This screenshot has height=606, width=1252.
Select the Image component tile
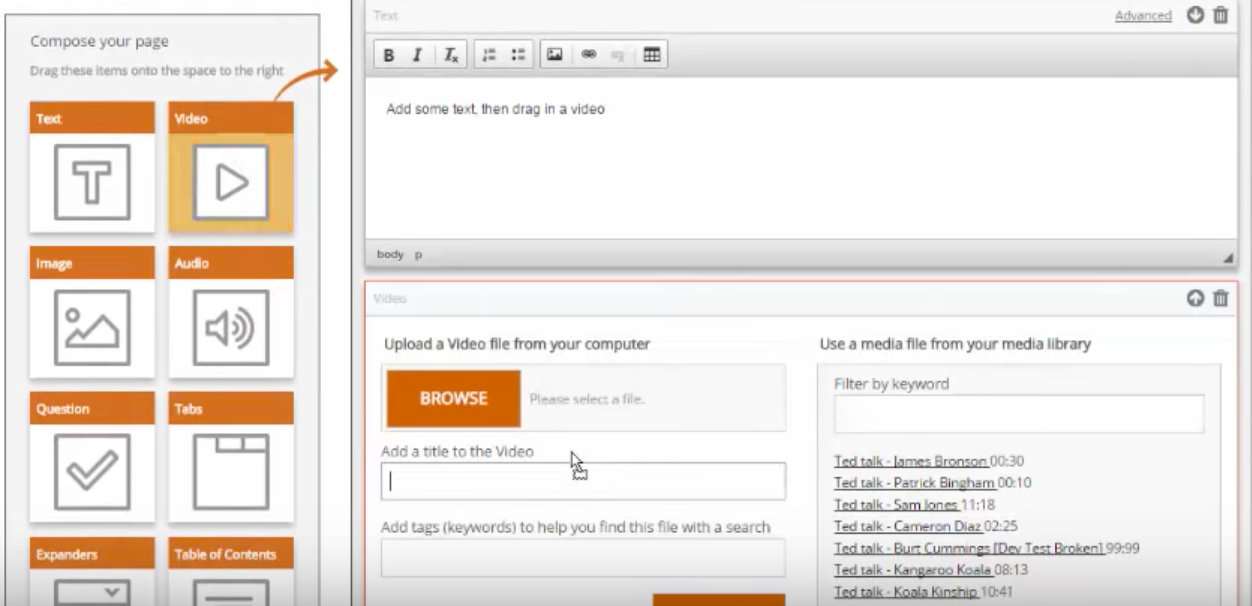[92, 313]
